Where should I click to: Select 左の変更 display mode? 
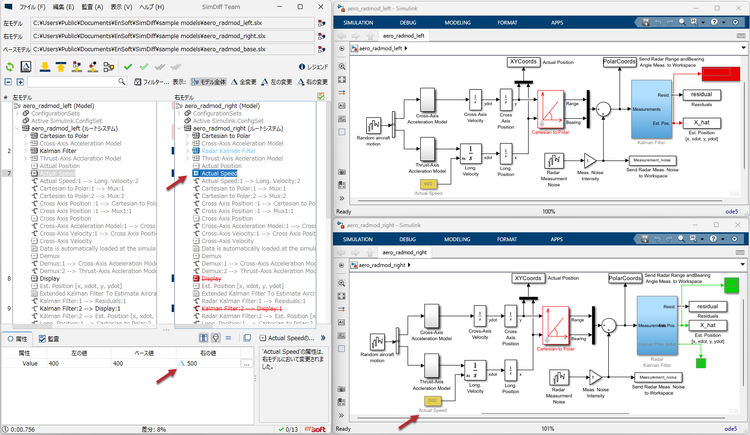tap(276, 82)
